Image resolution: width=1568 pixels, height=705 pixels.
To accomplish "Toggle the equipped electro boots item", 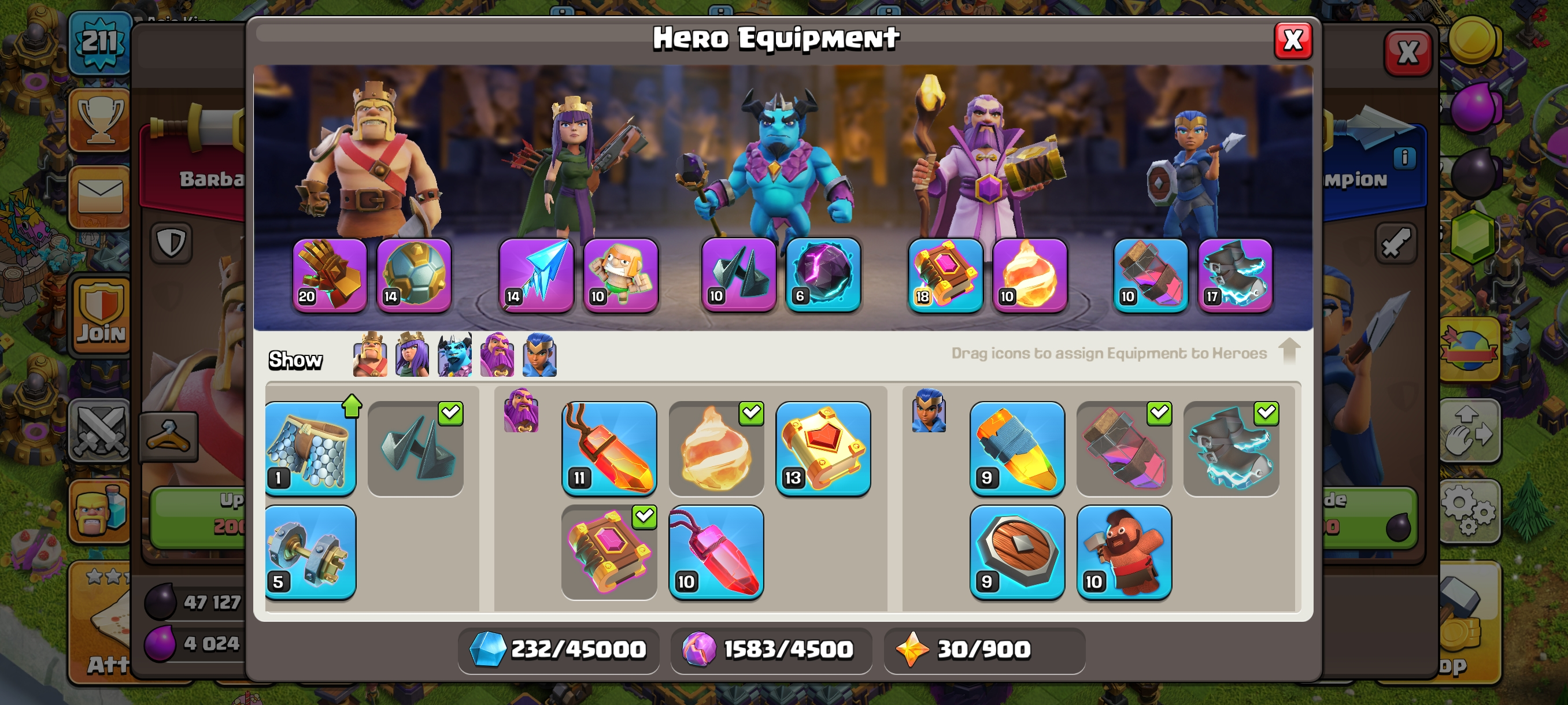I will pos(1231,449).
